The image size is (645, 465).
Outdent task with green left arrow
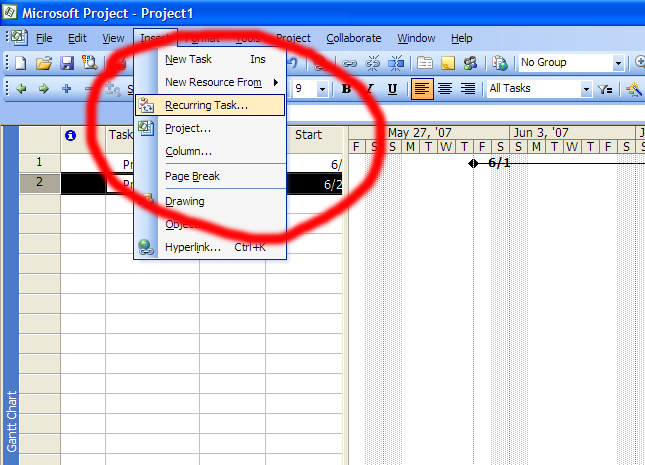(21, 88)
